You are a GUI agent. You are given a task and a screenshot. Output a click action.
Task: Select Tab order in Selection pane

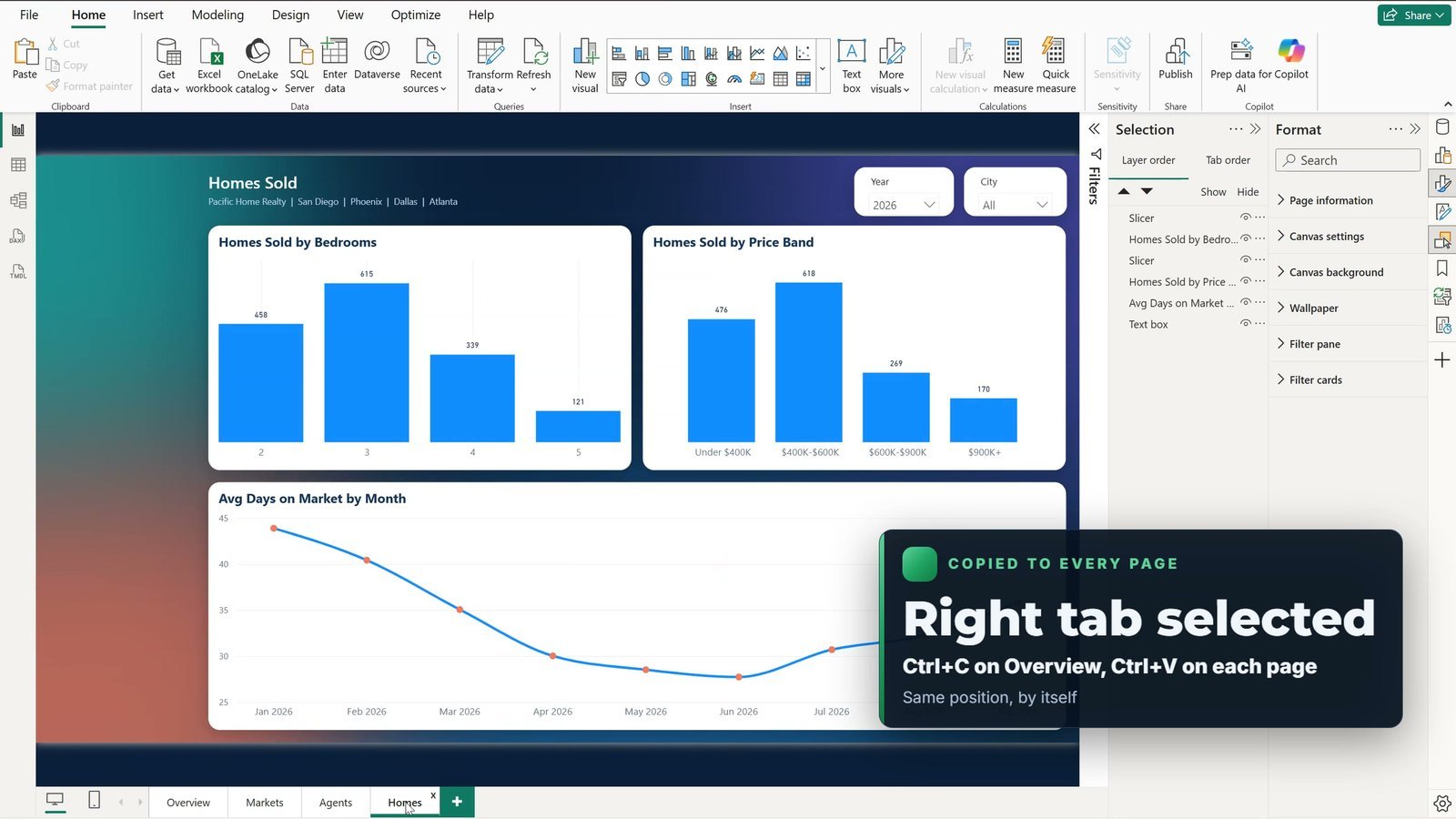[1228, 160]
